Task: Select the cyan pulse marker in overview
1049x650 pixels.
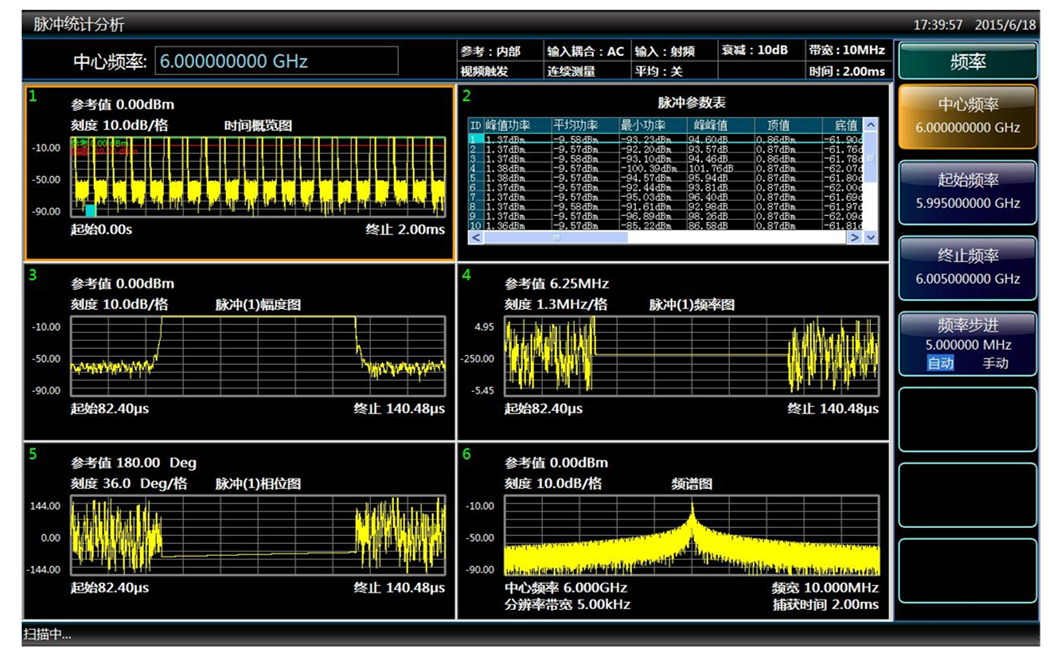Action: [90, 211]
